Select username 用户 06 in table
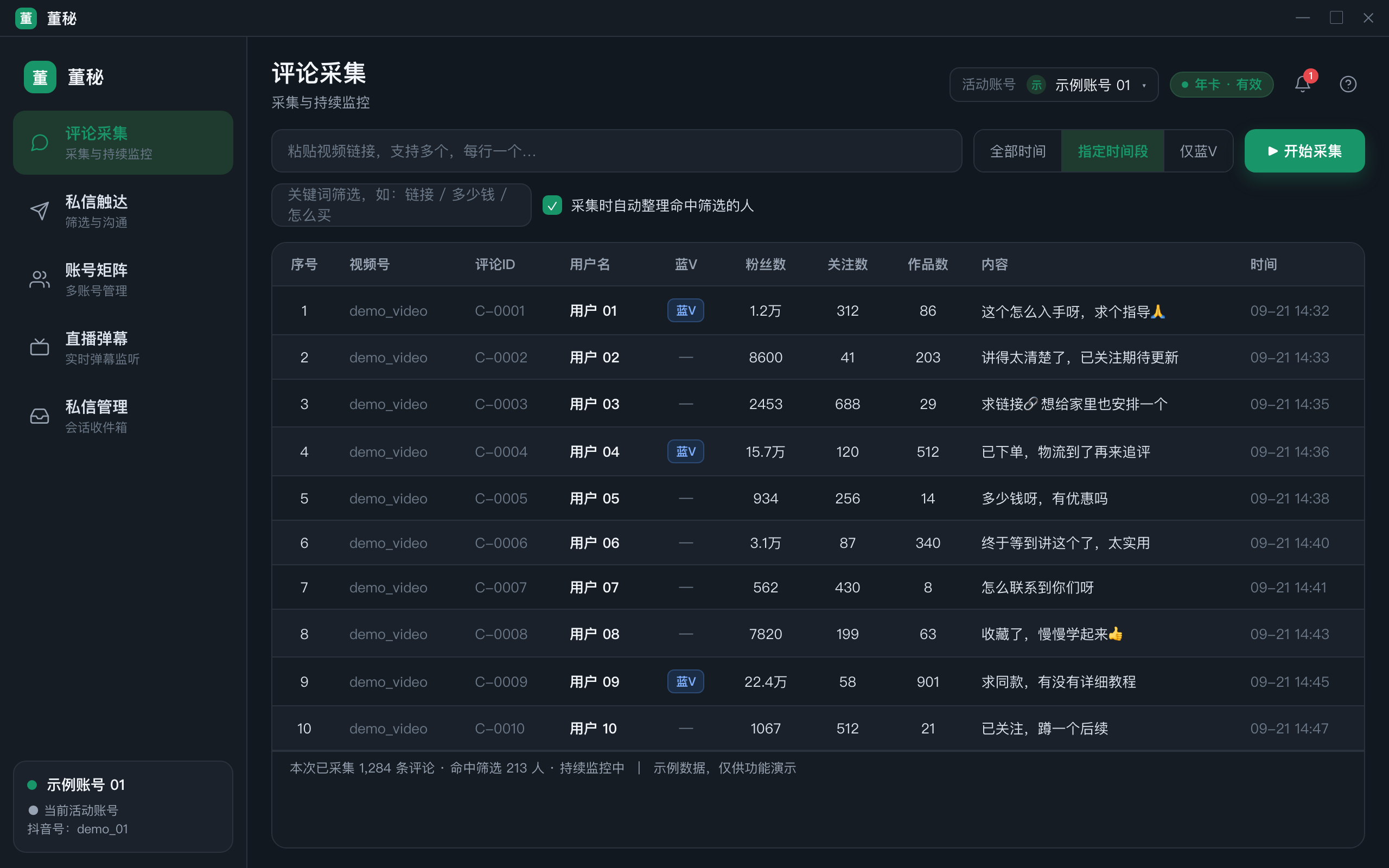1389x868 pixels. [x=594, y=543]
